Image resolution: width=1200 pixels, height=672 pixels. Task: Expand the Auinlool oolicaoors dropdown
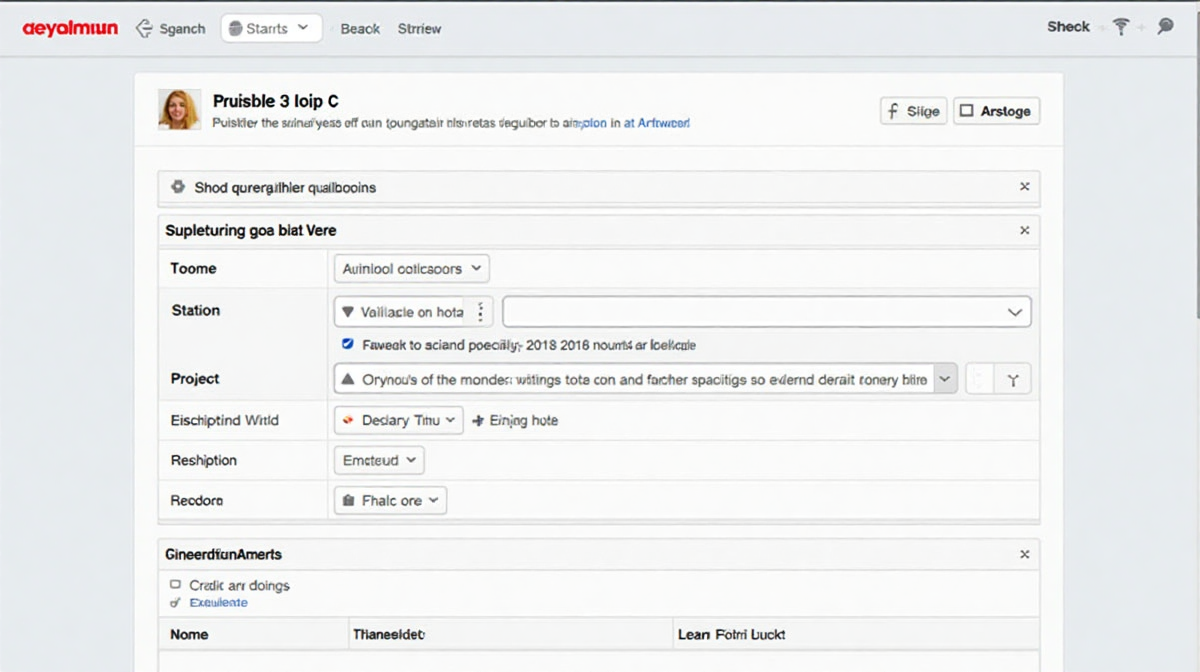411,268
